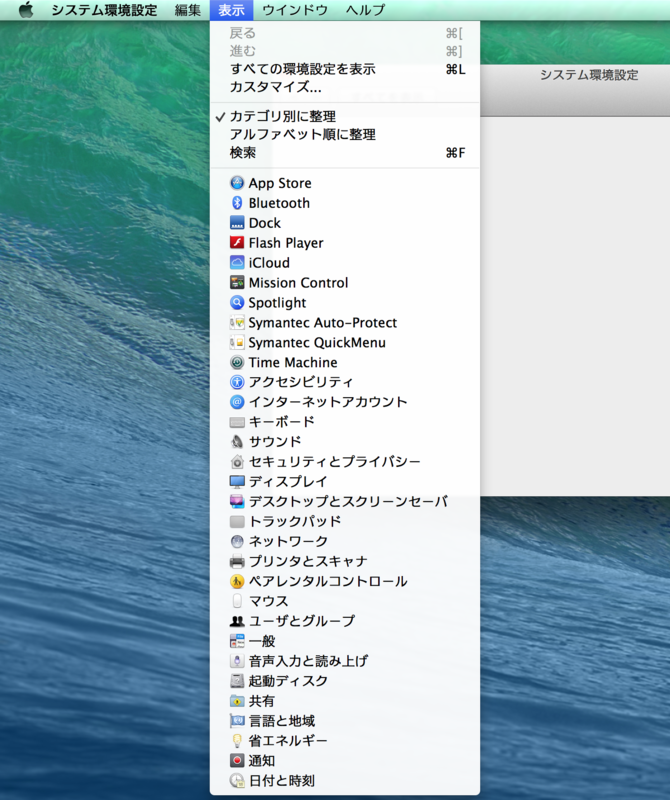Open the 省エネルギー light bulb icon
670x800 pixels.
237,740
